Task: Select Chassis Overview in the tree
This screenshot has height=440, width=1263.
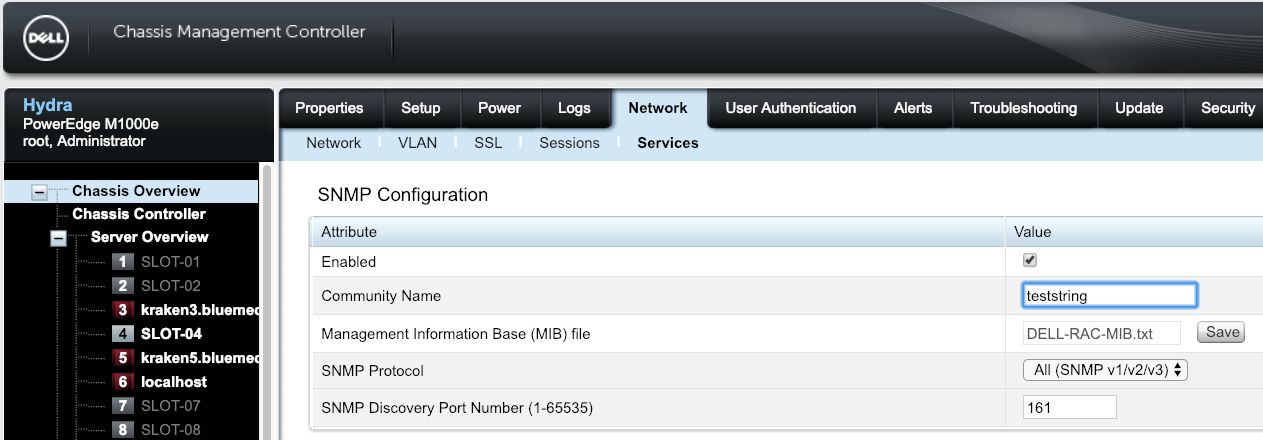Action: click(136, 191)
